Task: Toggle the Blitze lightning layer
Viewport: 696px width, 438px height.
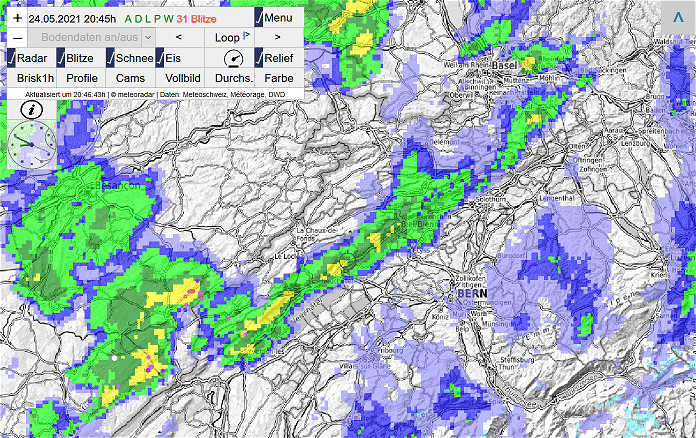Action: tap(61, 58)
